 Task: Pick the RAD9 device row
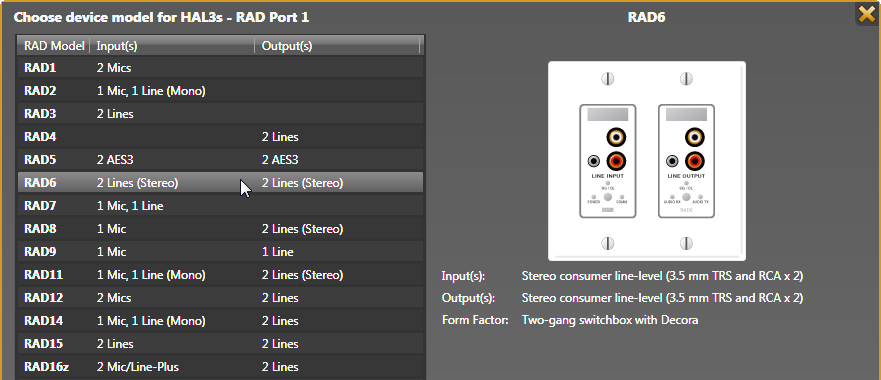[220, 252]
